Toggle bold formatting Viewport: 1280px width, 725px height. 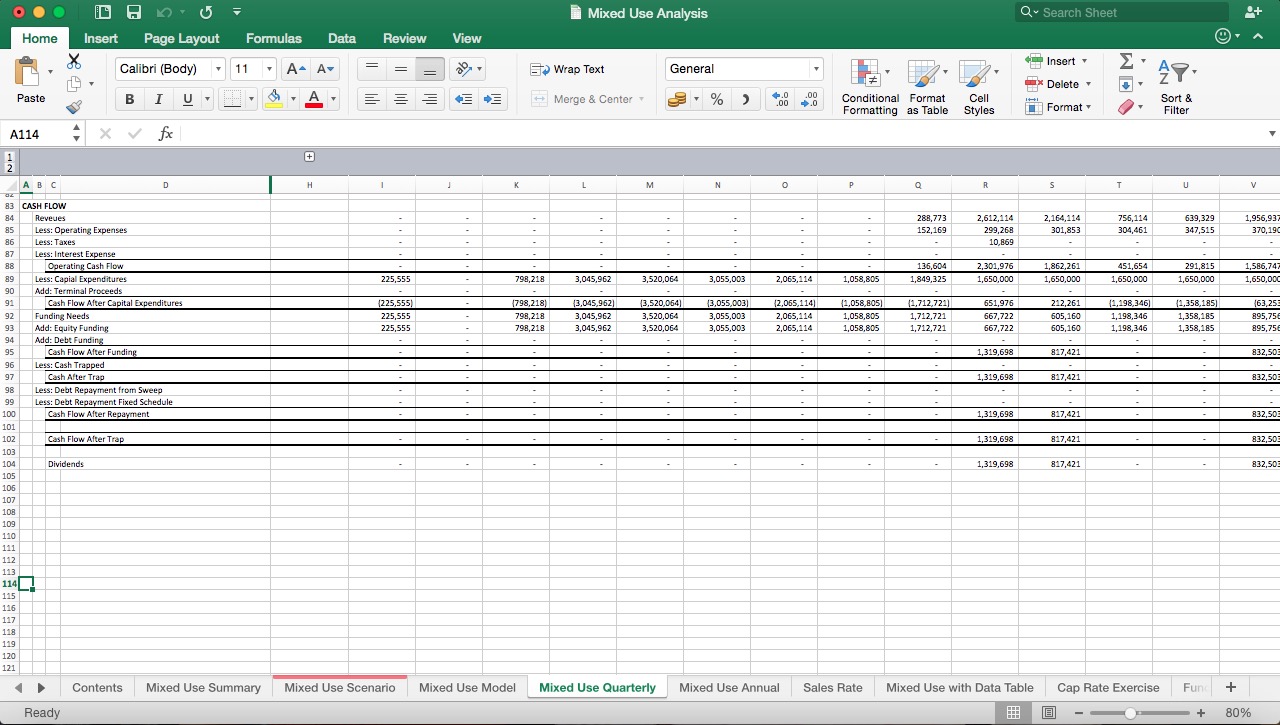coord(129,99)
